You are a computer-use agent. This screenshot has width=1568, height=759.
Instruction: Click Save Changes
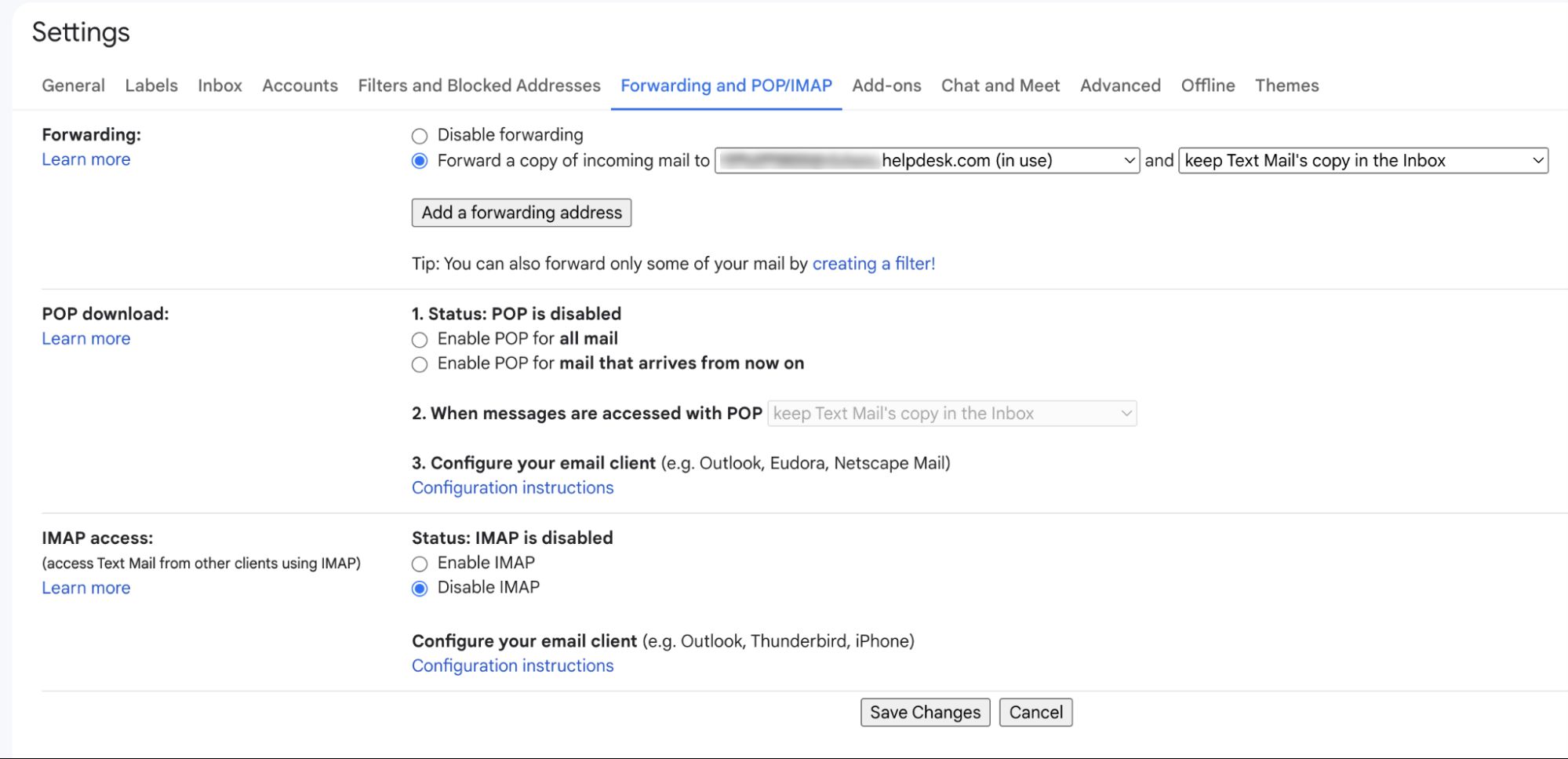(925, 712)
